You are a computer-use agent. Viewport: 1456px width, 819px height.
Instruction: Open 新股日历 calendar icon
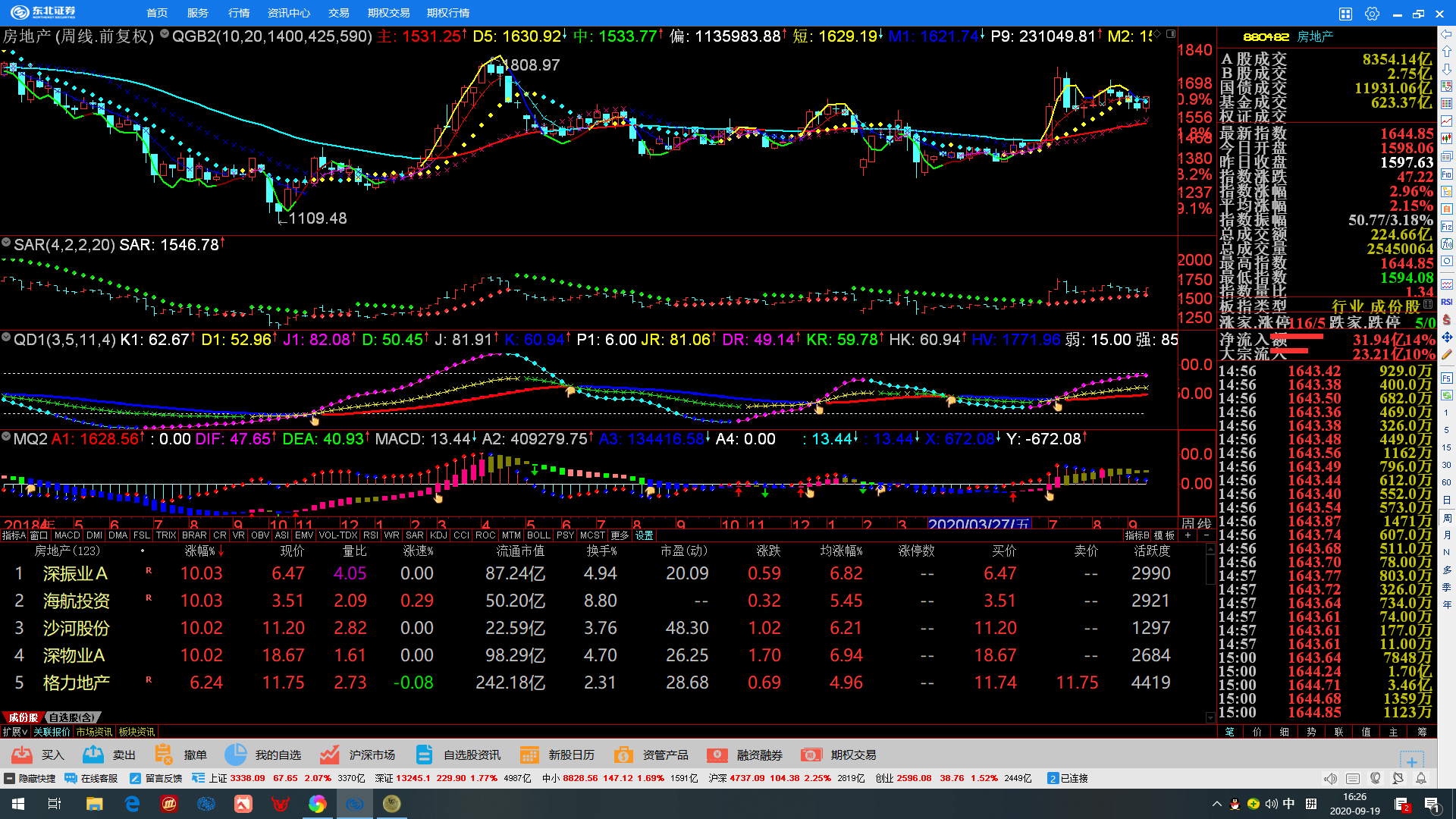[x=529, y=755]
